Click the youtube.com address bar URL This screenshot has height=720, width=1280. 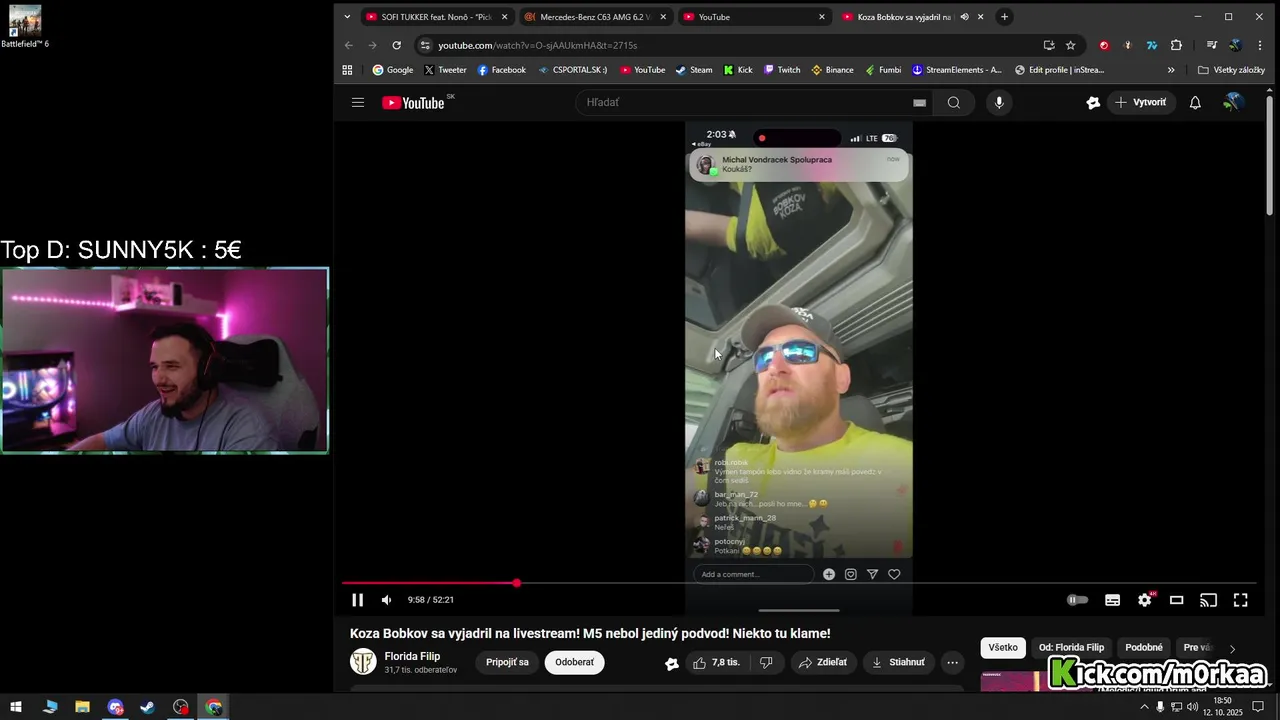(x=537, y=45)
